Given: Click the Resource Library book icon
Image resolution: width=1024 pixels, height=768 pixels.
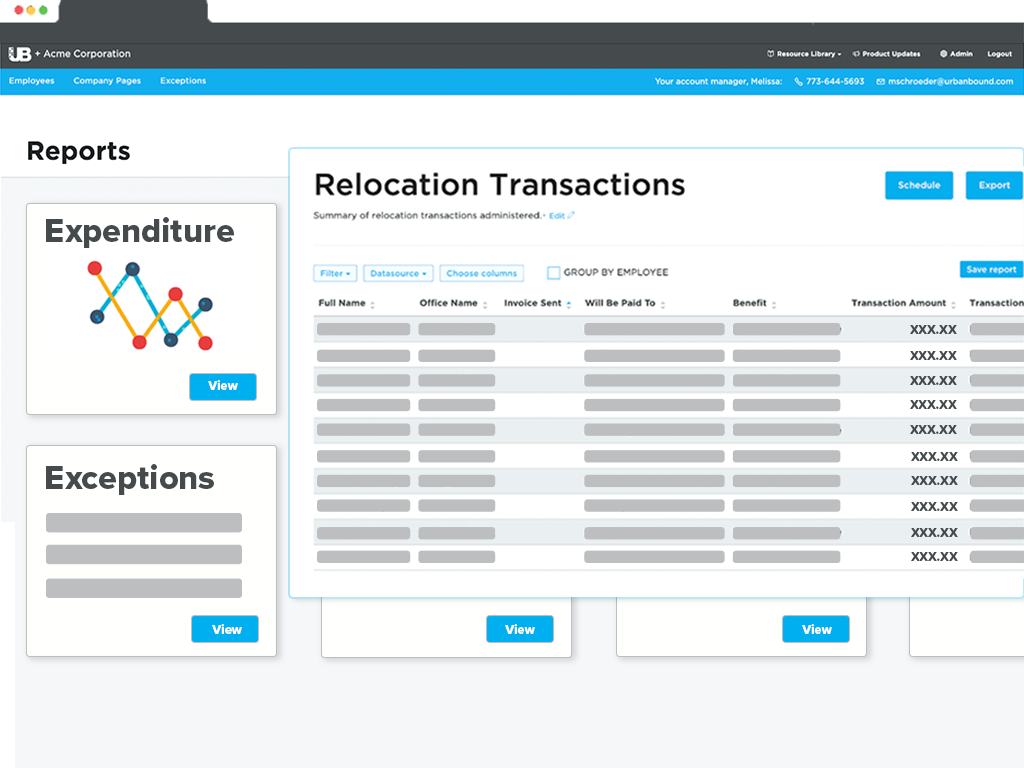Looking at the screenshot, I should coord(770,54).
